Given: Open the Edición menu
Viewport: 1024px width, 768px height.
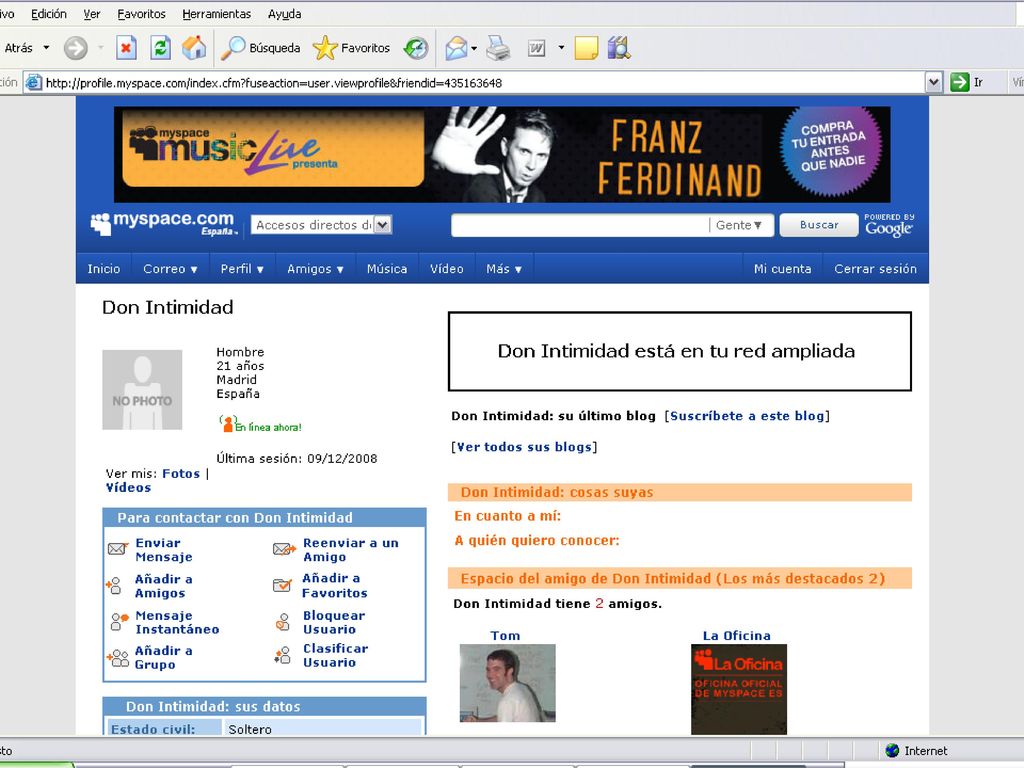Looking at the screenshot, I should pyautogui.click(x=49, y=14).
